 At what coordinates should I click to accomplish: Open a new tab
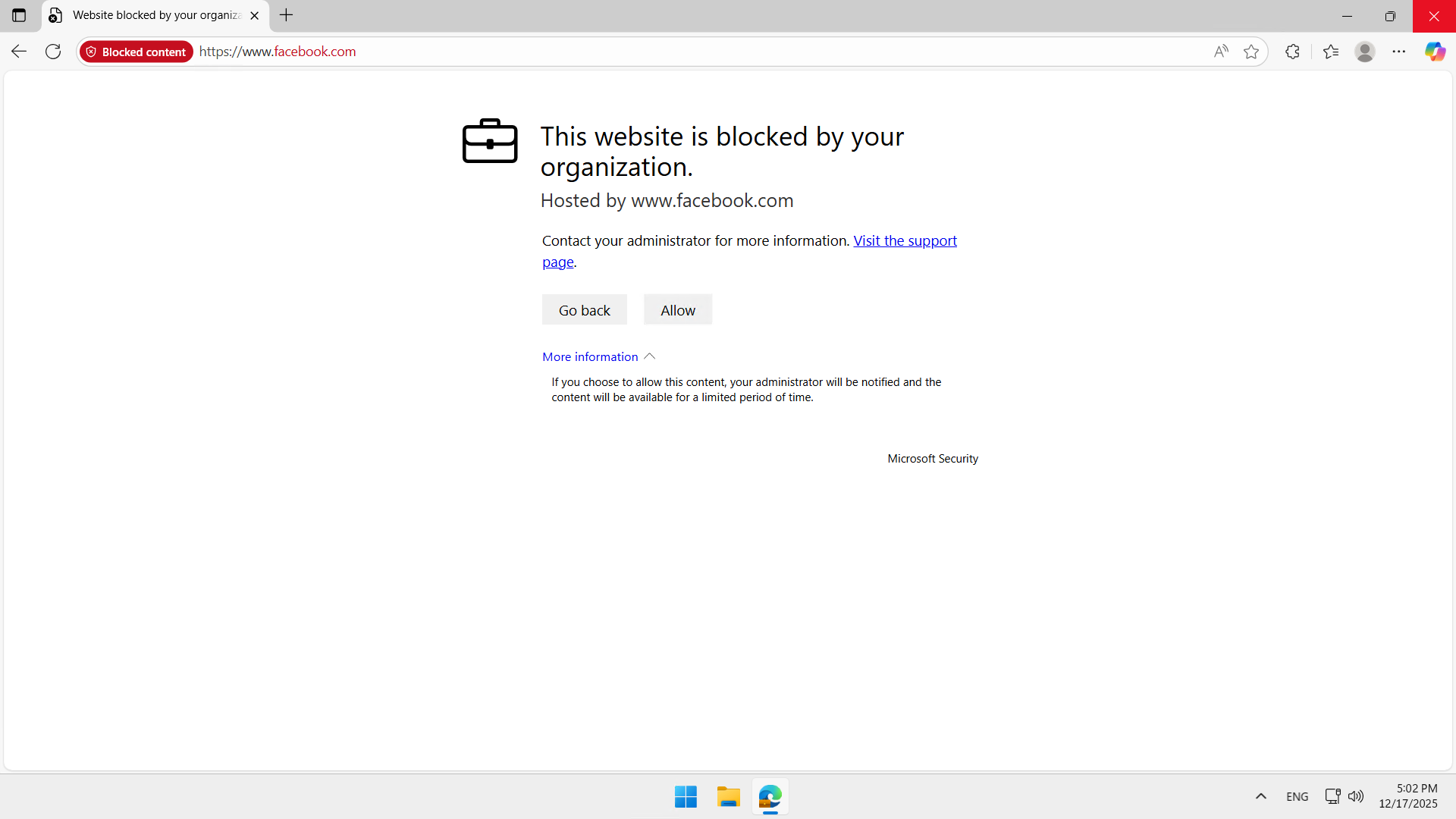point(287,15)
